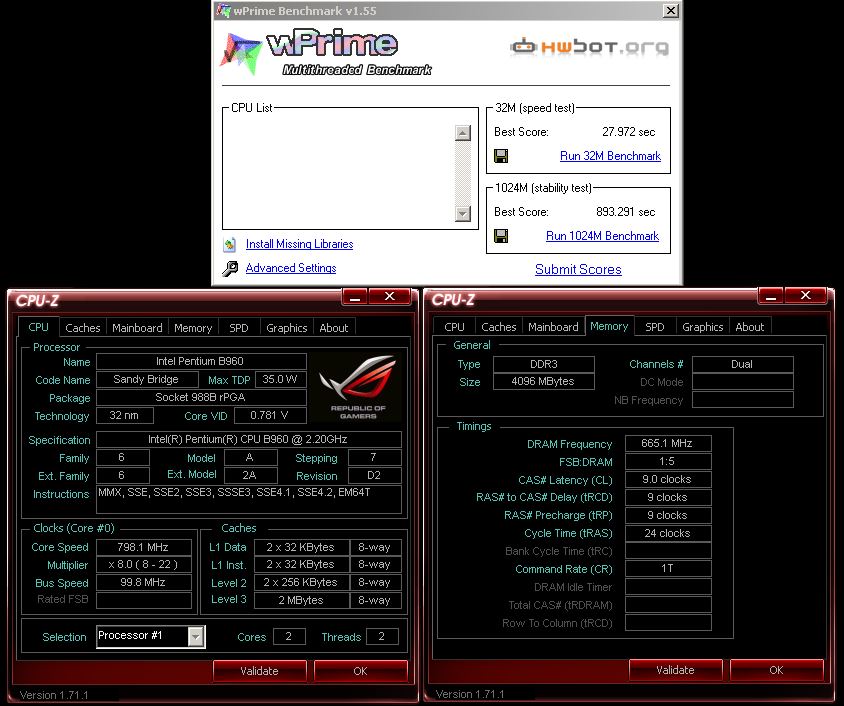Close the left CPU-Z window
This screenshot has width=844, height=706.
390,296
